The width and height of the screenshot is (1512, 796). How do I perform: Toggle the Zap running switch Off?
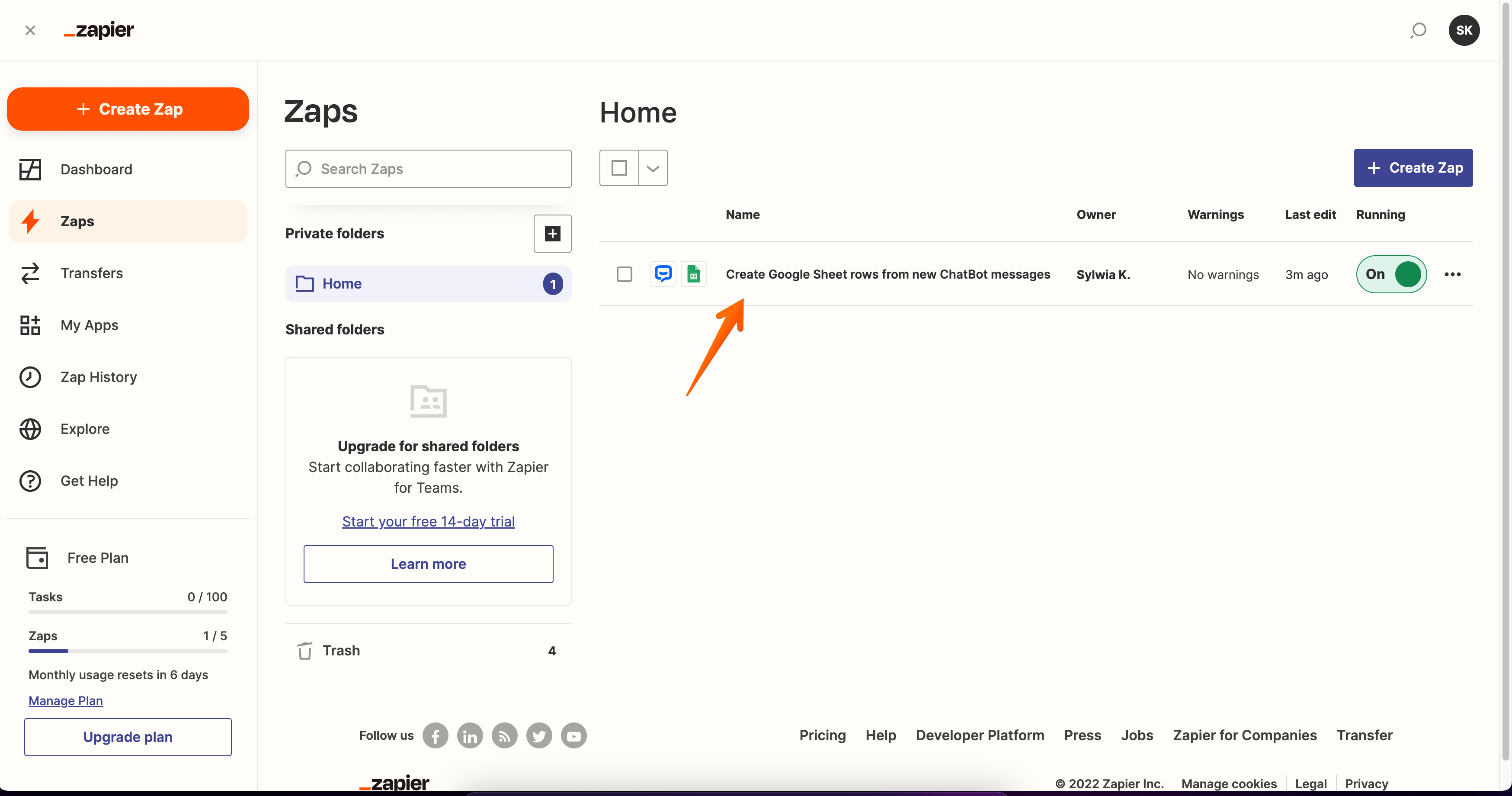[x=1391, y=274]
